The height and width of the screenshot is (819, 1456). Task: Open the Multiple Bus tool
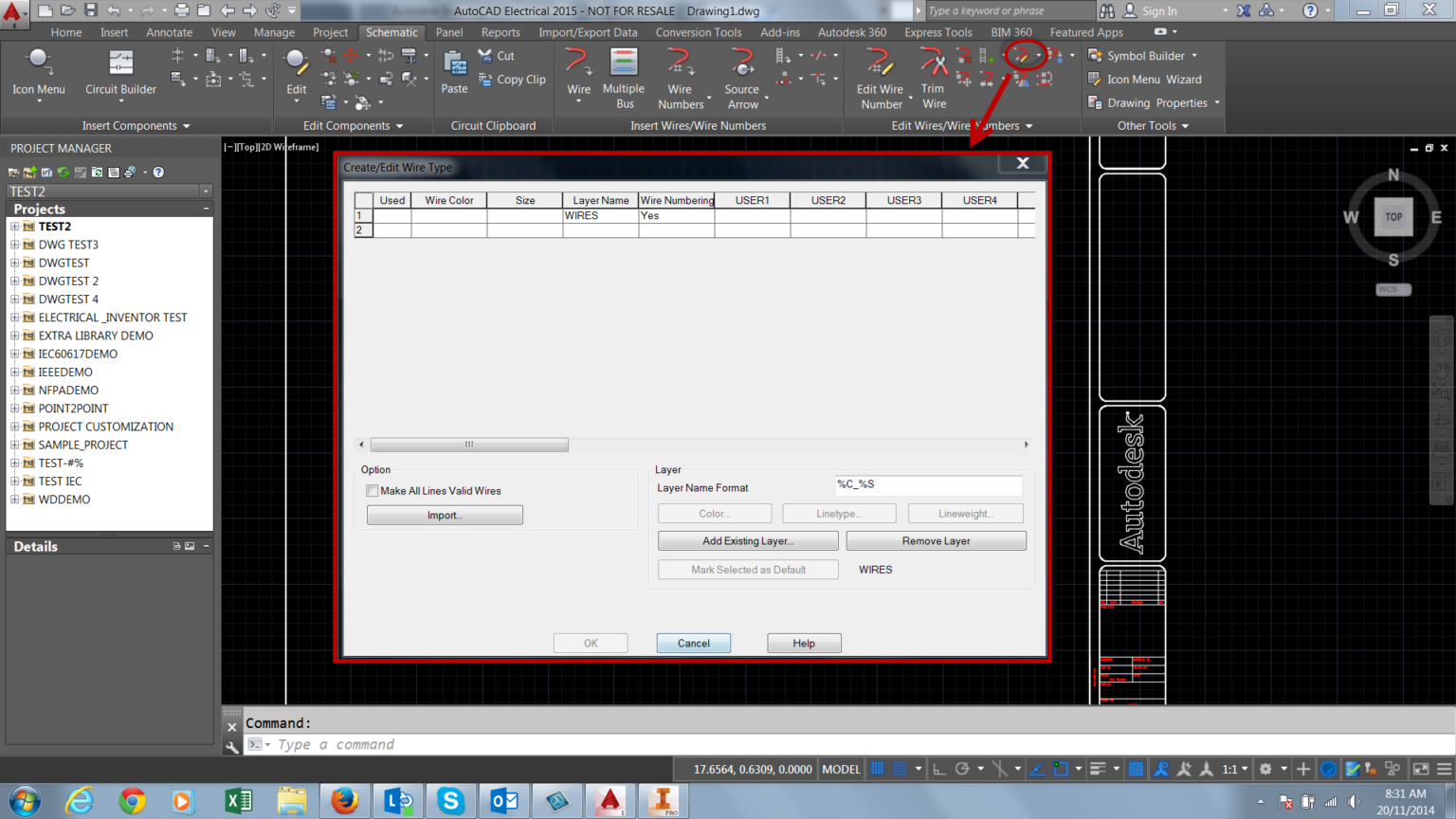click(624, 76)
